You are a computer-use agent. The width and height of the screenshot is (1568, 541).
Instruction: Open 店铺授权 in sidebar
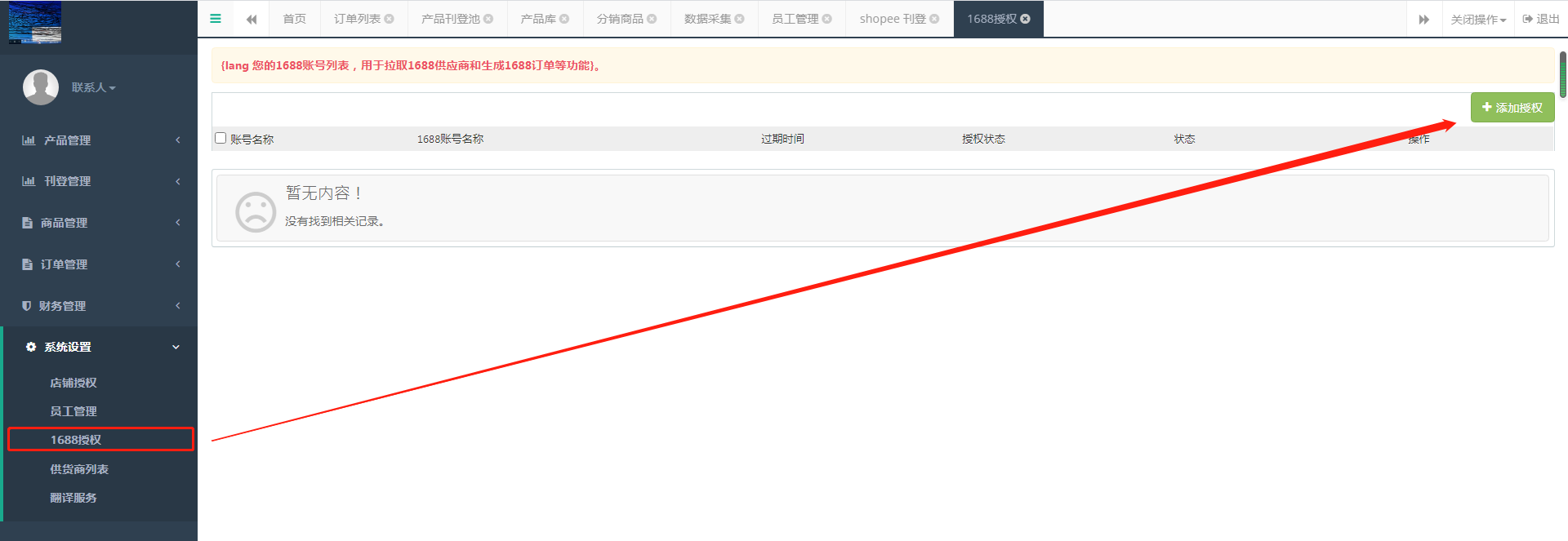pyautogui.click(x=73, y=383)
